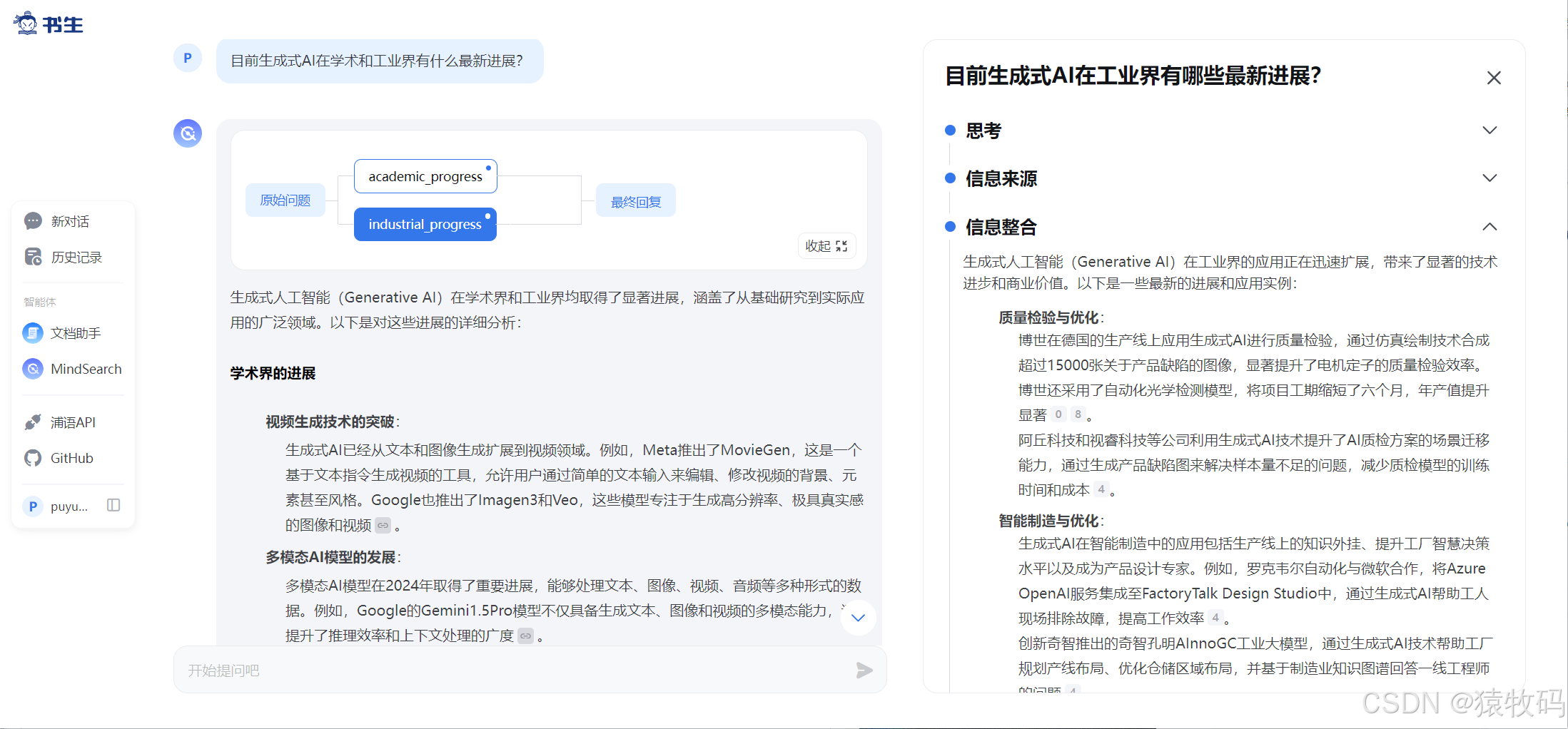Select the 最终回复 node
Screen dimensions: 1568x729
(636, 202)
